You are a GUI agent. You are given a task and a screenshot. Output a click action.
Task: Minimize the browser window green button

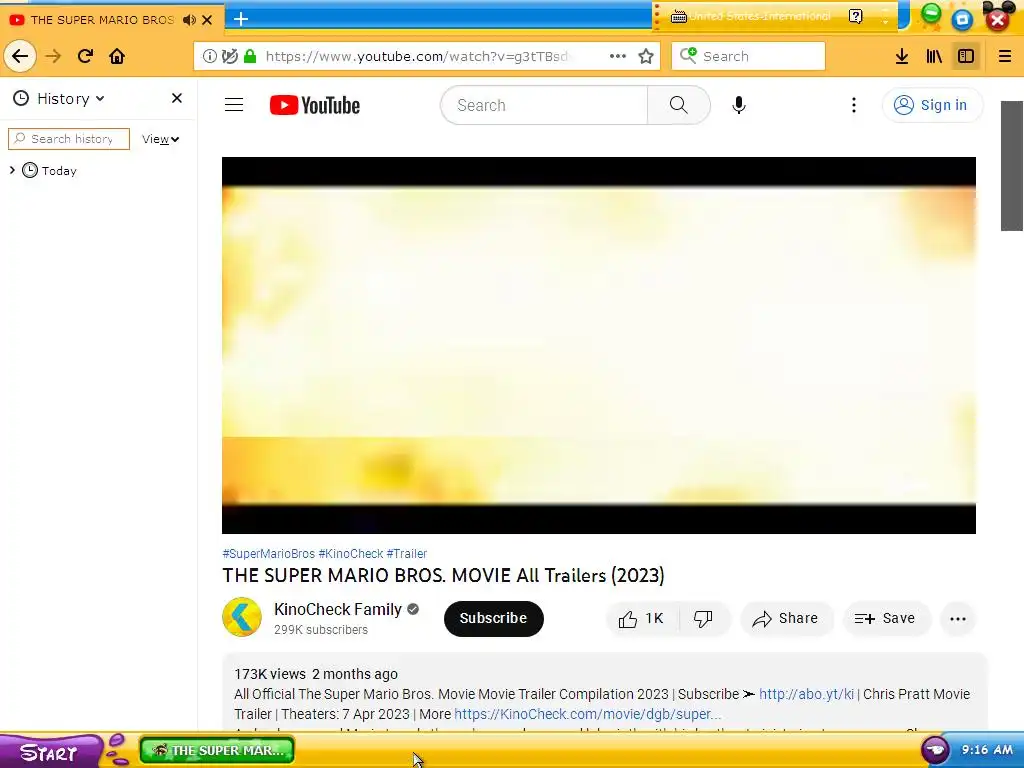pos(931,14)
